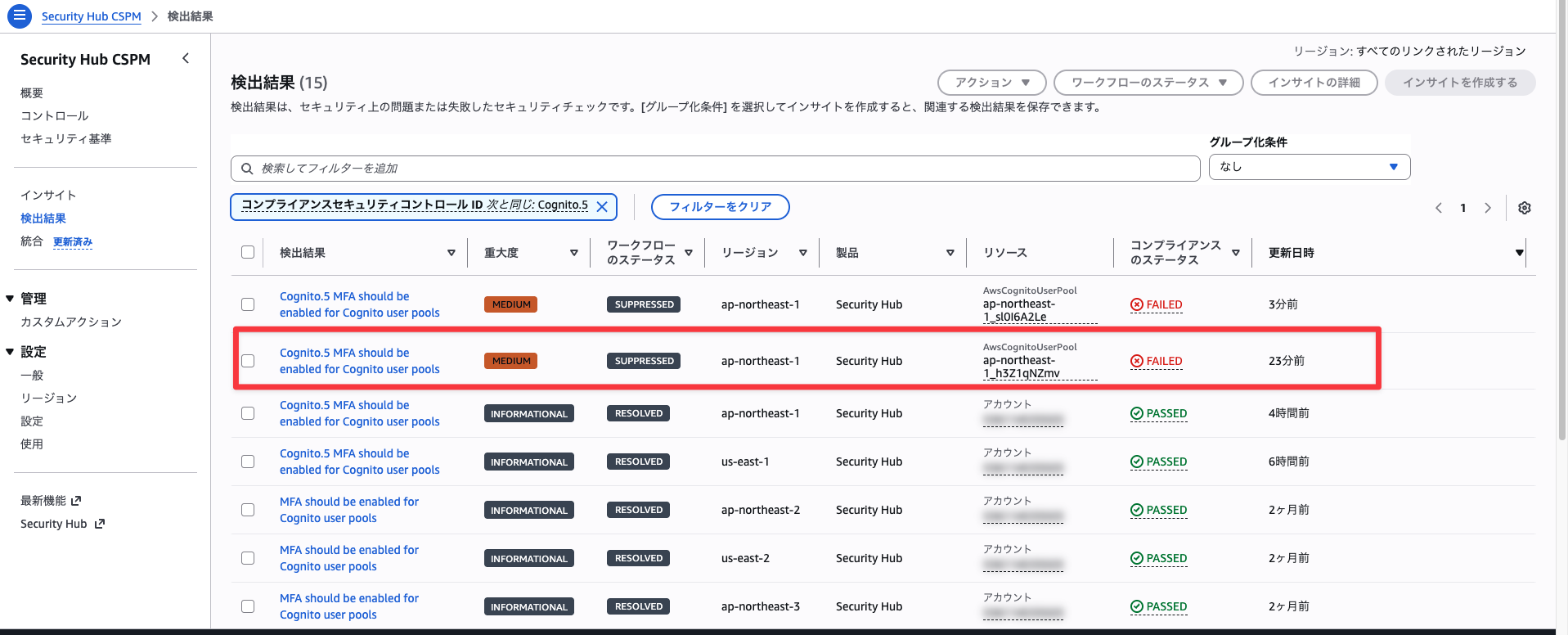Check the 23分前 finding row
Screen dimensions: 1568x635
[248, 361]
